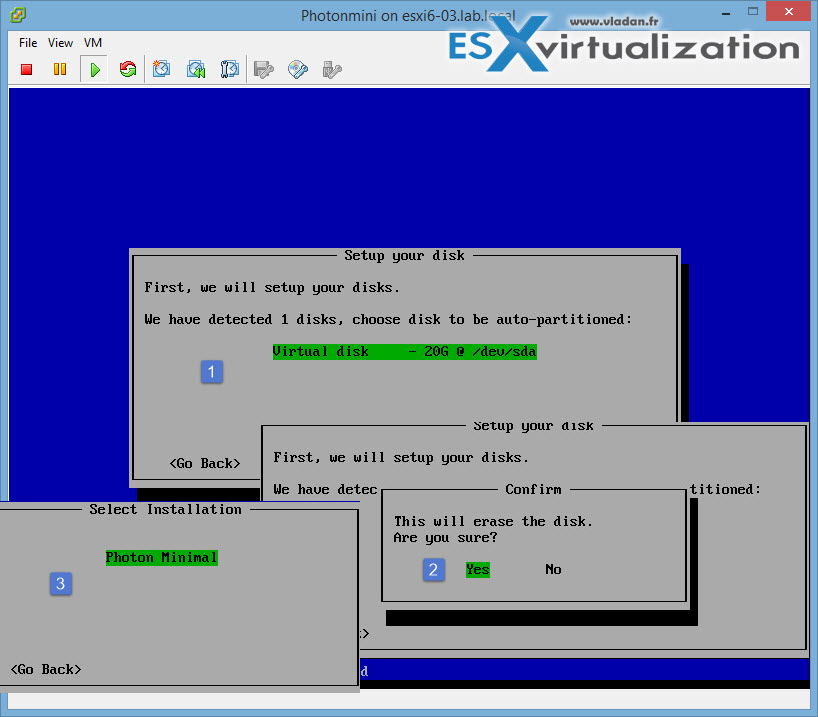Click the floppy drive connect icon
Viewport: 818px width, 717px height.
pos(264,69)
